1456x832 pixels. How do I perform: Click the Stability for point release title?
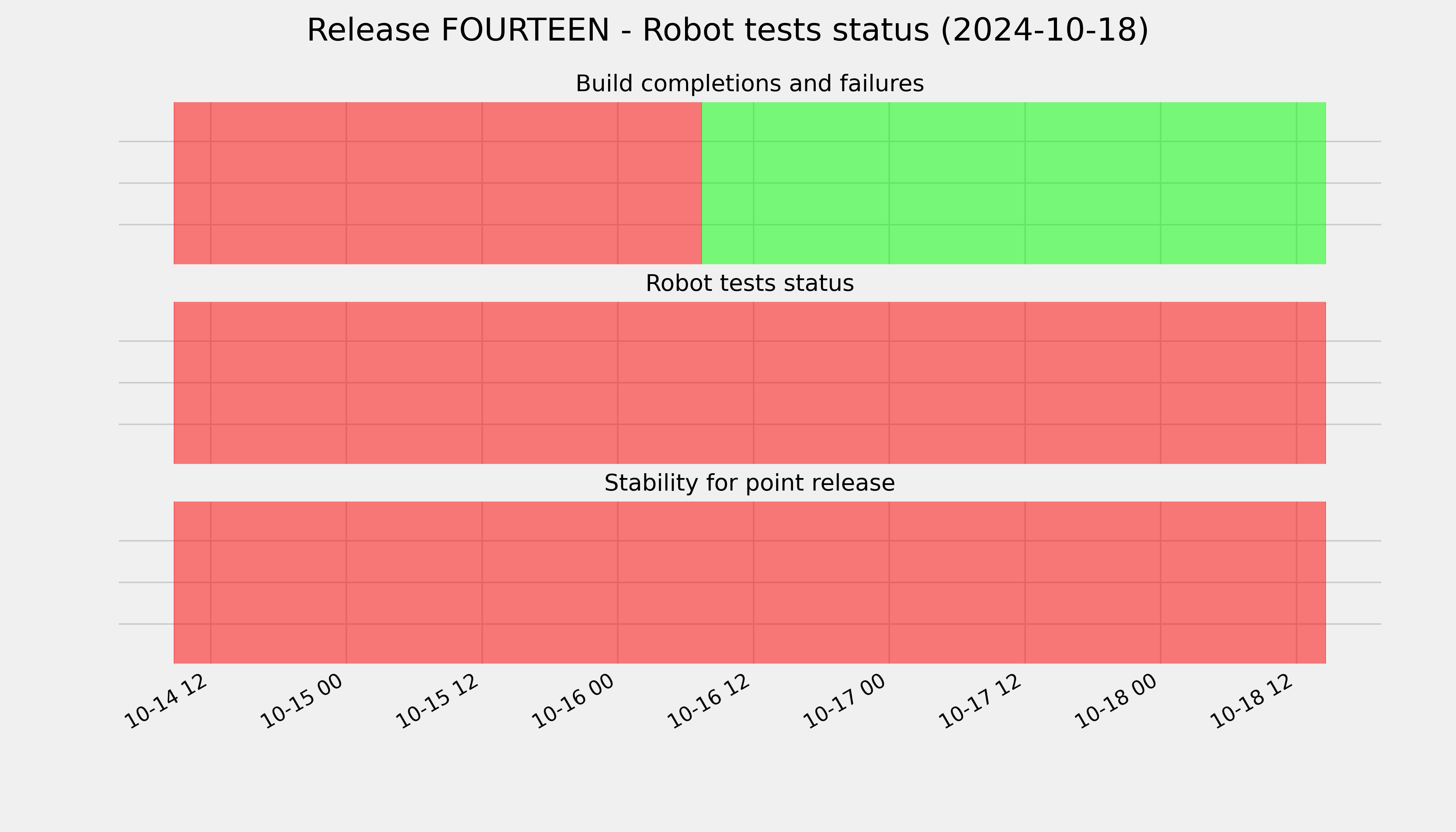(749, 484)
